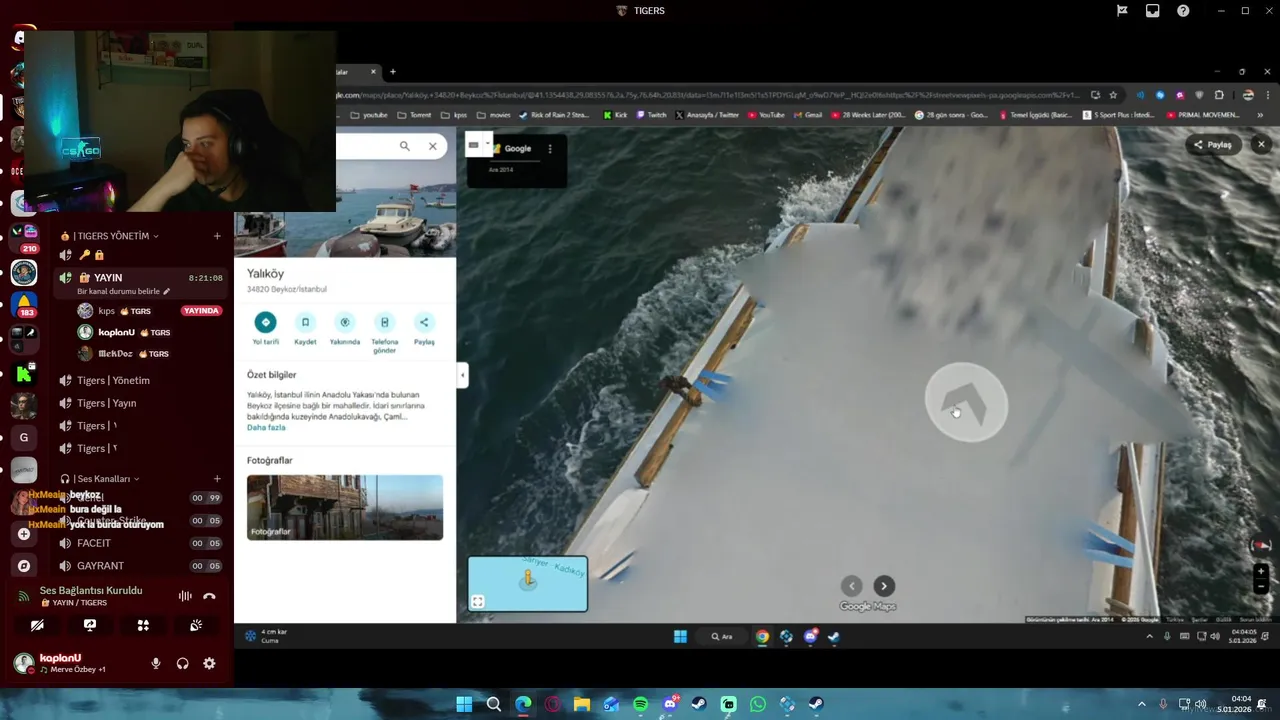Save the place with Kaydet
This screenshot has width=1280, height=720.
[305, 322]
